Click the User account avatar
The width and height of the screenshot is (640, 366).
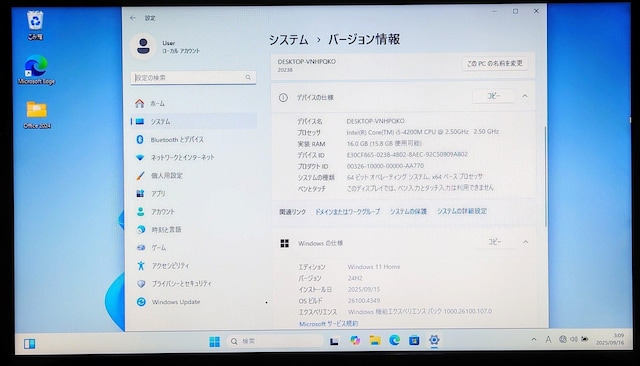[143, 46]
